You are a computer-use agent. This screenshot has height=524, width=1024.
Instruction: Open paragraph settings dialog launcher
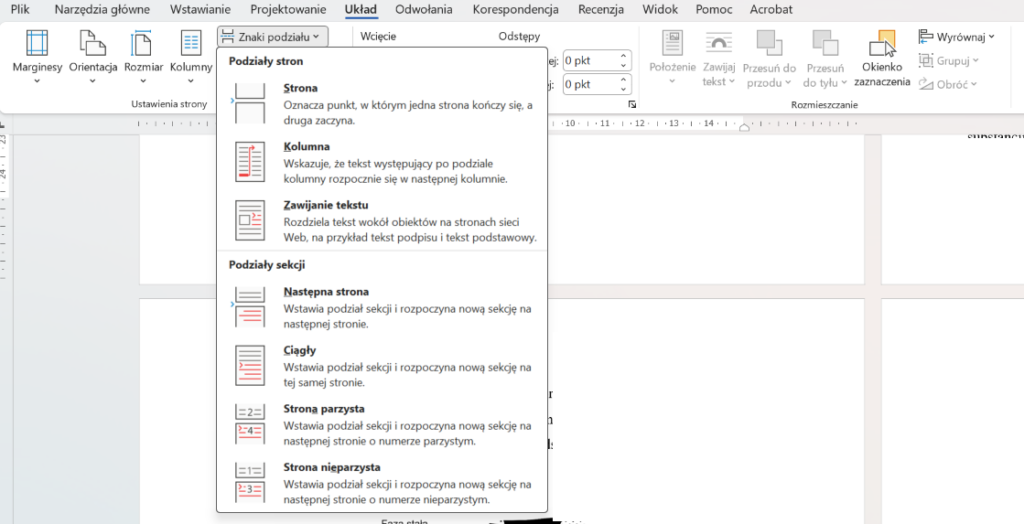click(x=632, y=105)
